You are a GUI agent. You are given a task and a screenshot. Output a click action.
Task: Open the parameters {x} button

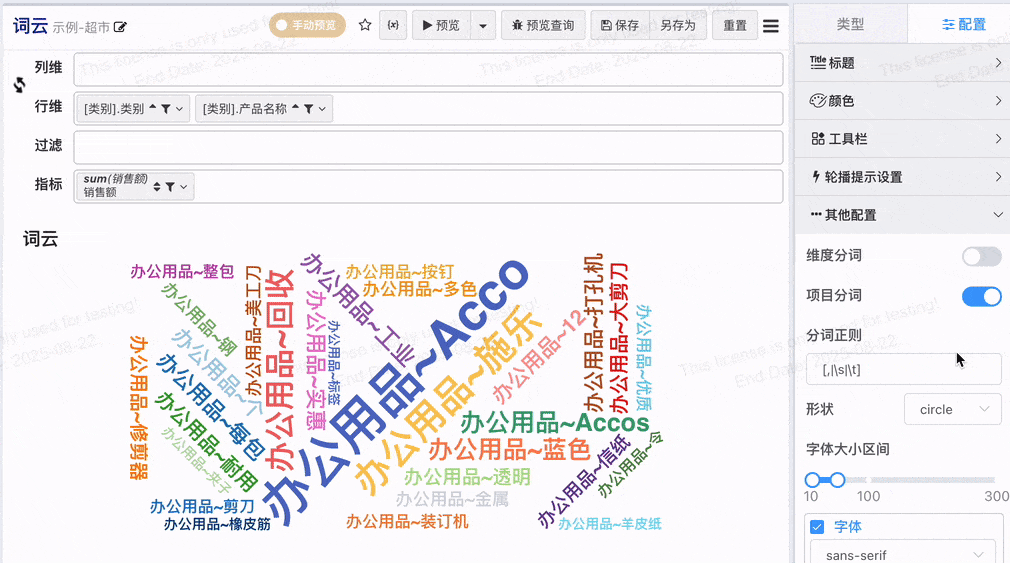tap(393, 25)
